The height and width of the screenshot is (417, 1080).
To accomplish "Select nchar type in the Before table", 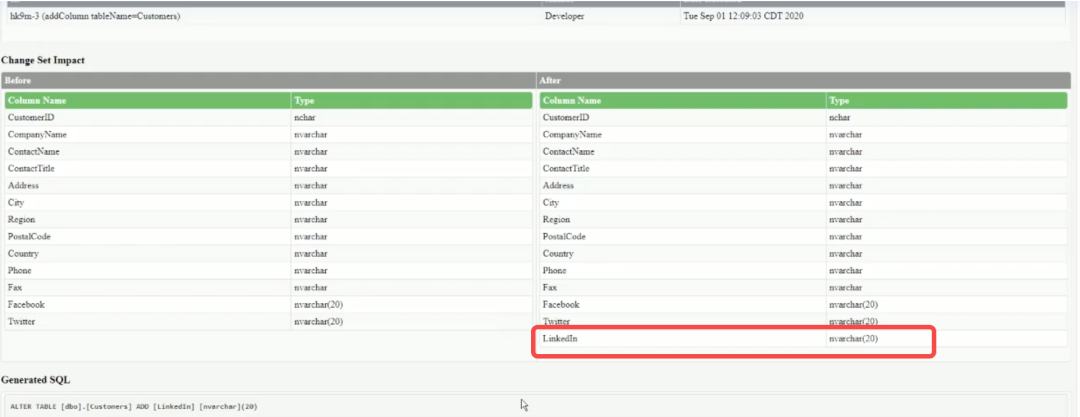I will coord(304,118).
